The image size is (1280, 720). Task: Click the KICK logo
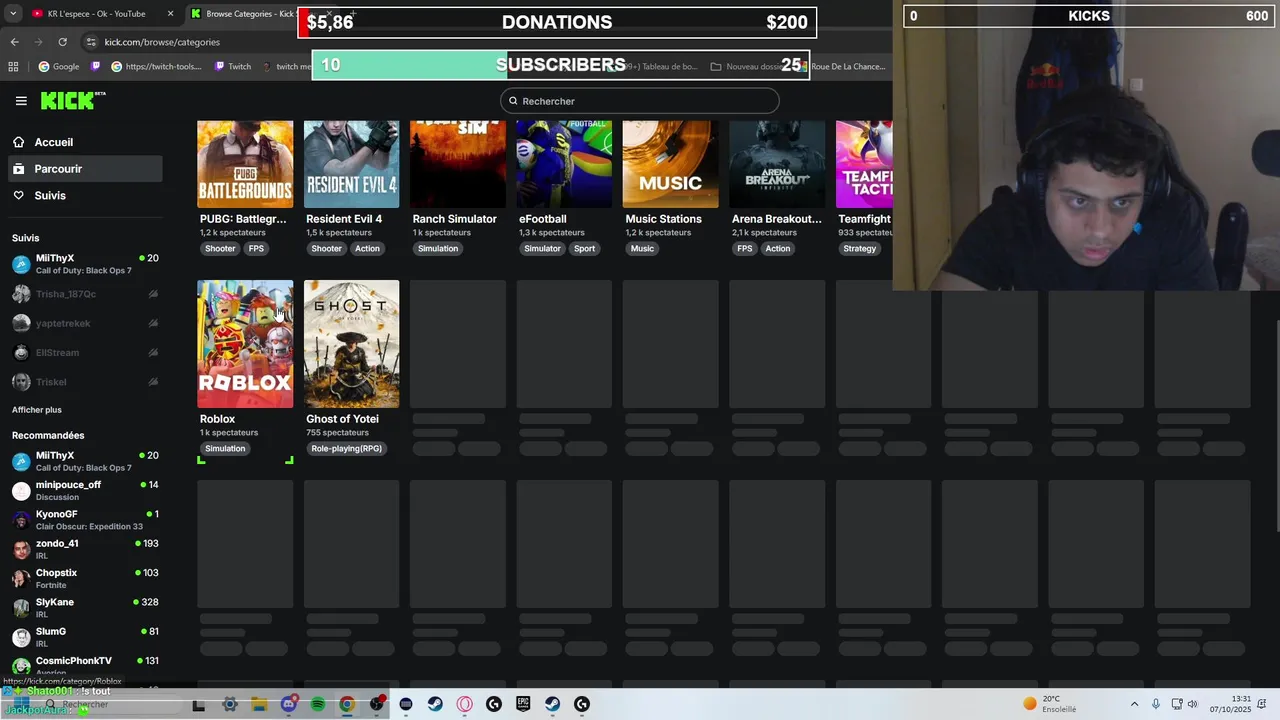(x=72, y=100)
